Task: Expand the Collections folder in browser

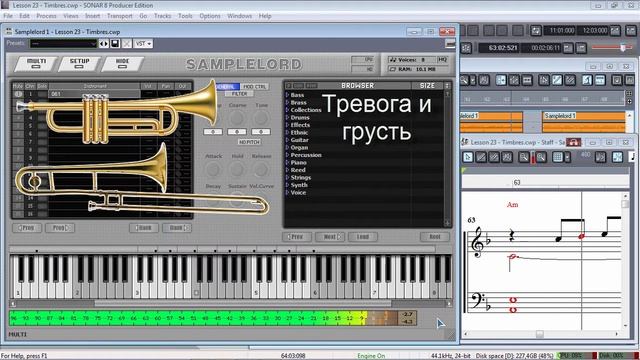Action: pos(287,110)
